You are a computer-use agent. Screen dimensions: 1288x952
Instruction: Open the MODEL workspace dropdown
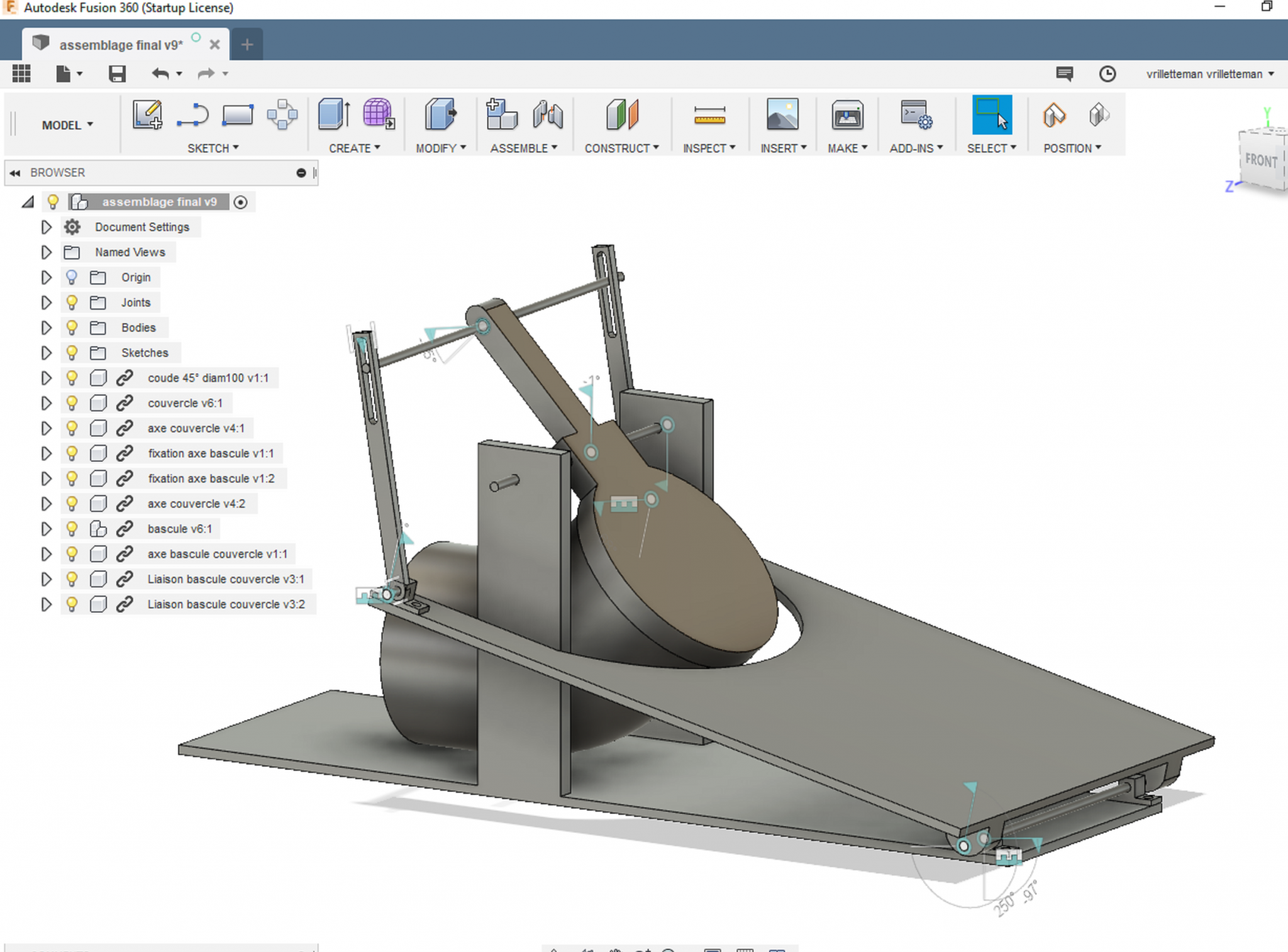click(67, 125)
